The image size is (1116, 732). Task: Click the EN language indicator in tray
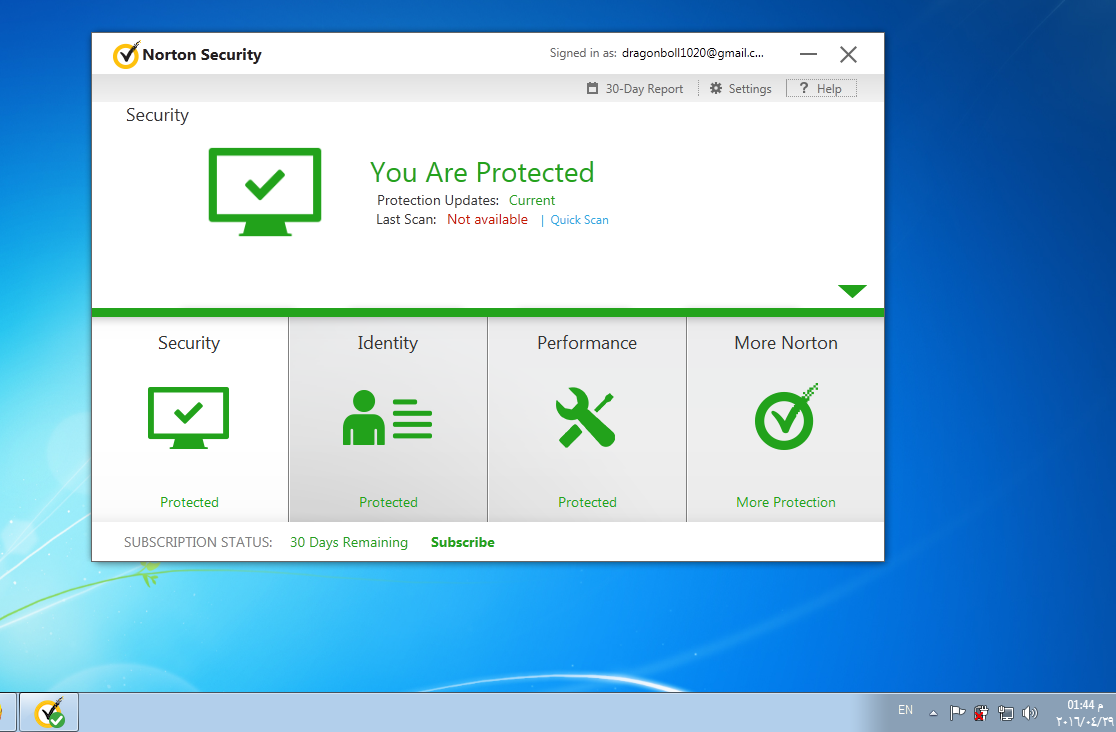(x=905, y=710)
